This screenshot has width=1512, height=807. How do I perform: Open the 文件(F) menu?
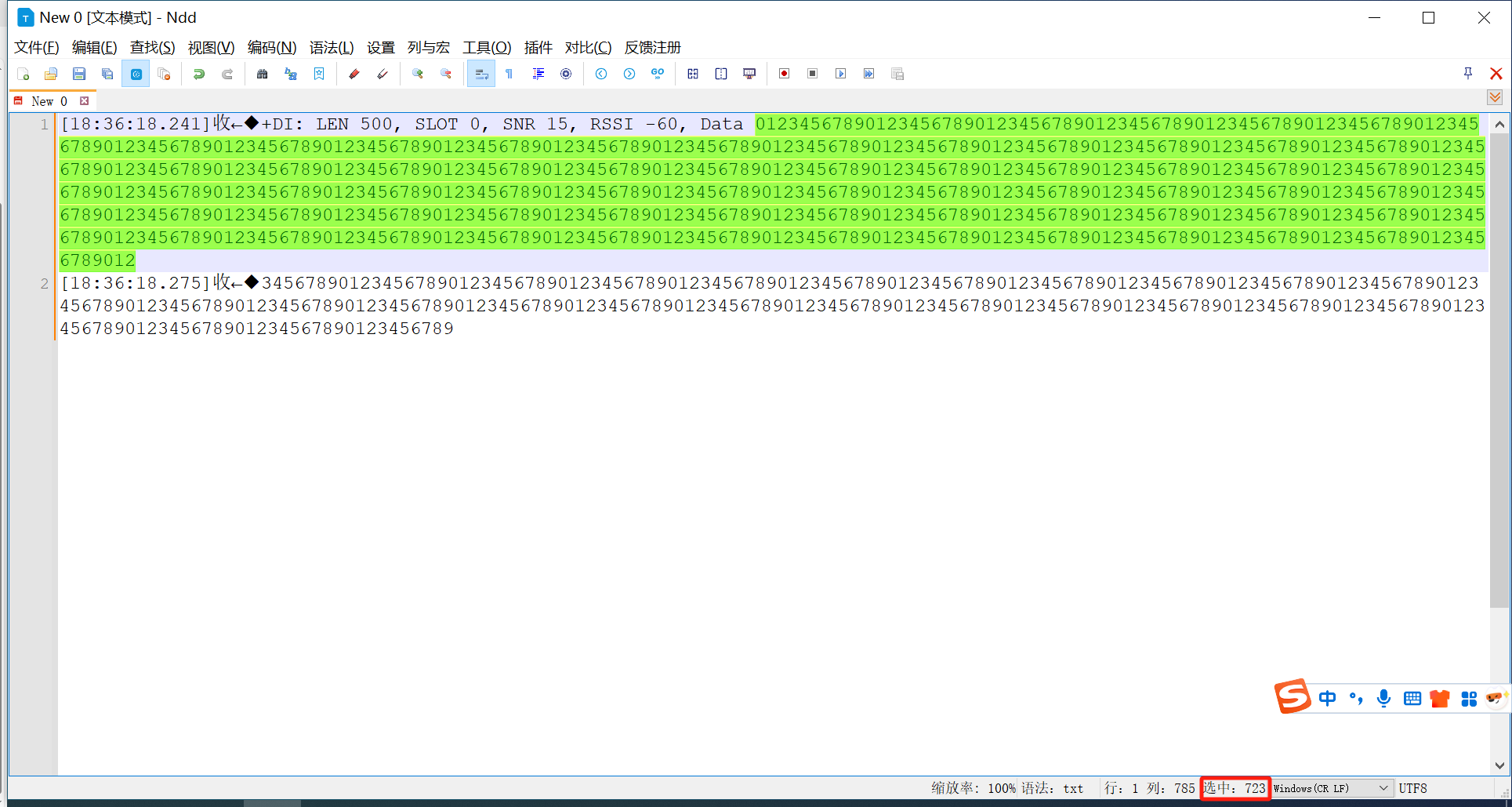tap(37, 47)
